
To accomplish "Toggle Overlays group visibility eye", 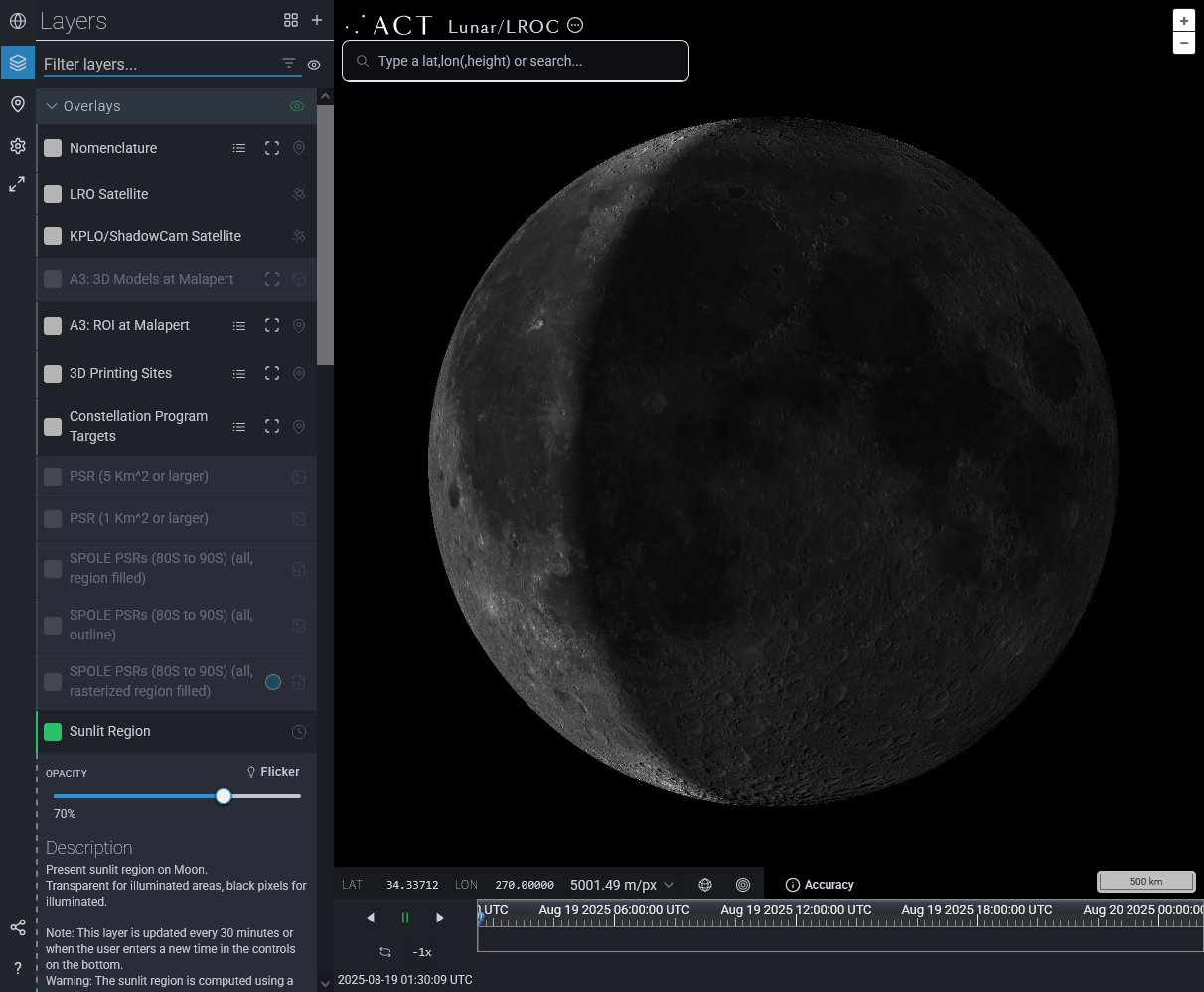I will 297,106.
